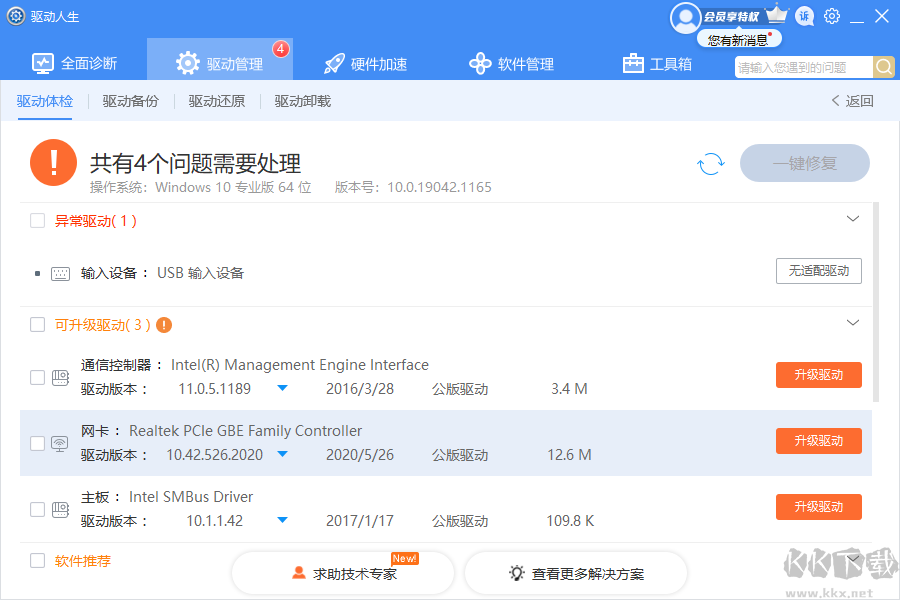
Task: Click Intel SMBus Driver name
Action: click(x=191, y=497)
